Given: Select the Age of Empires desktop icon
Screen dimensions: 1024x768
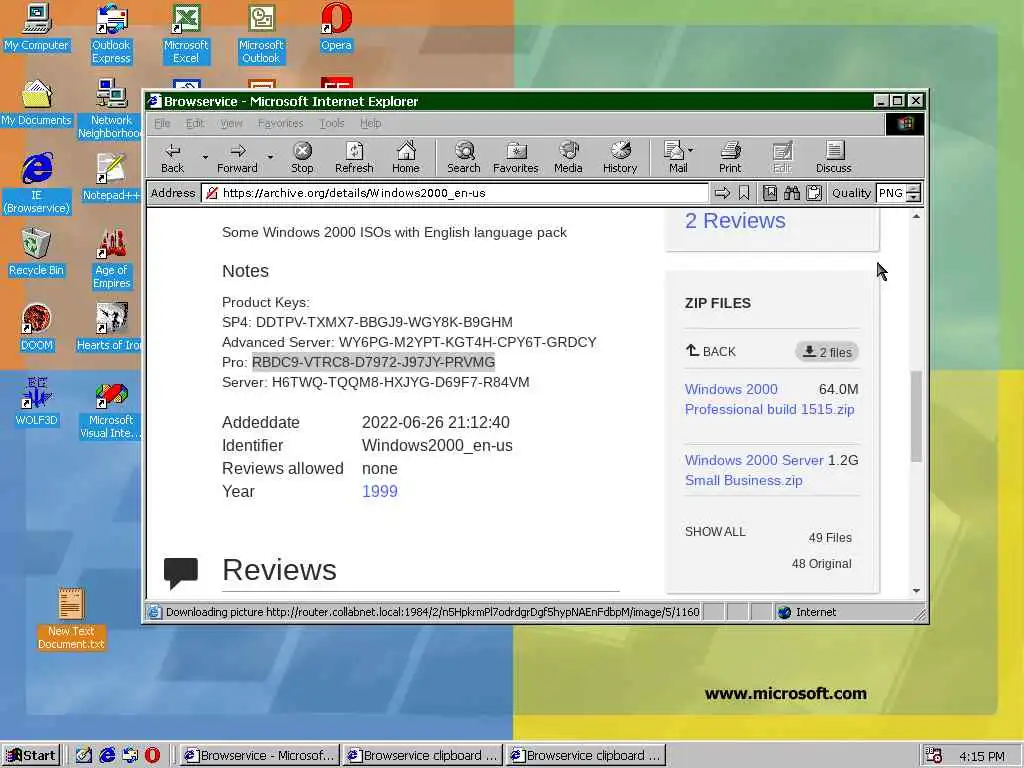Looking at the screenshot, I should pyautogui.click(x=111, y=259).
